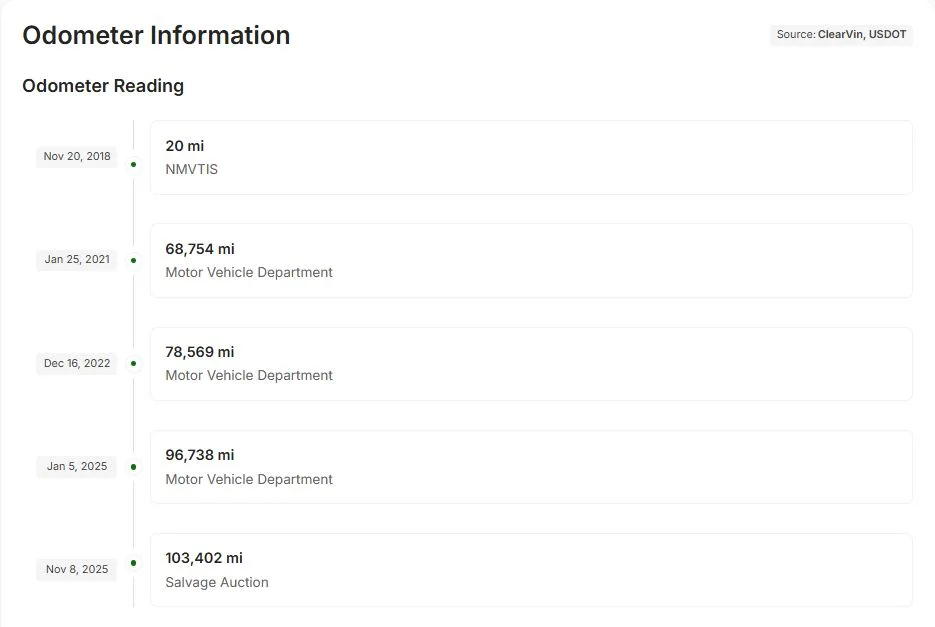Select the Nov 8, 2025 date badge
Image resolution: width=935 pixels, height=627 pixels.
(77, 570)
